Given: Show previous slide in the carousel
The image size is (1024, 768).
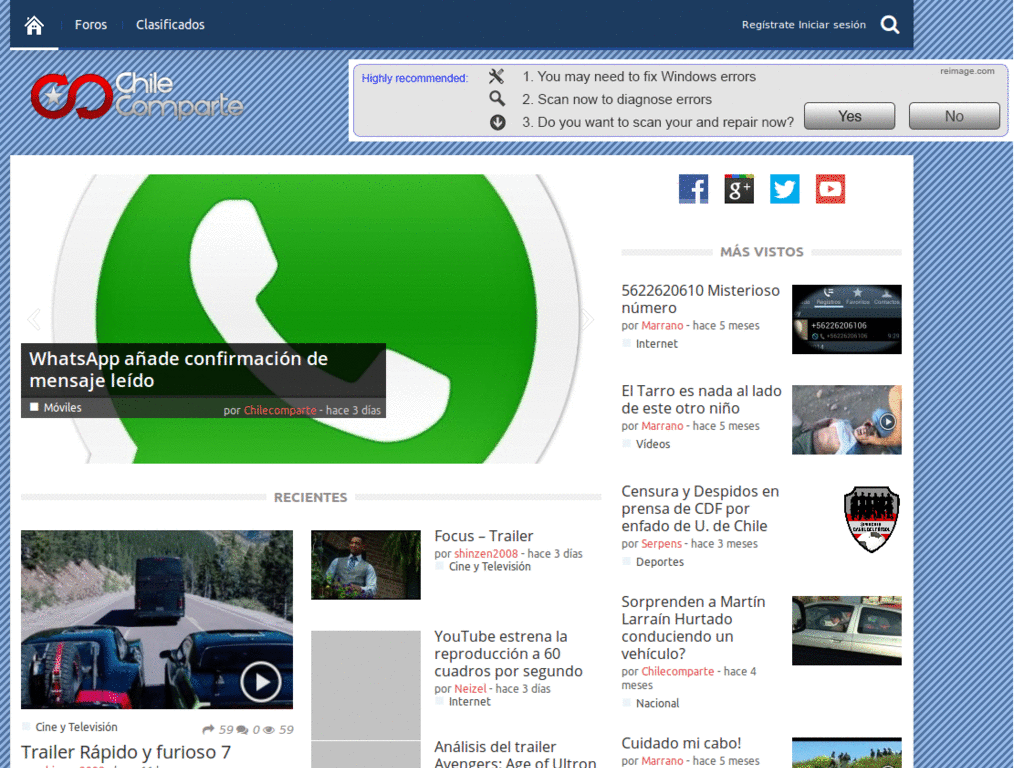Looking at the screenshot, I should (x=34, y=319).
